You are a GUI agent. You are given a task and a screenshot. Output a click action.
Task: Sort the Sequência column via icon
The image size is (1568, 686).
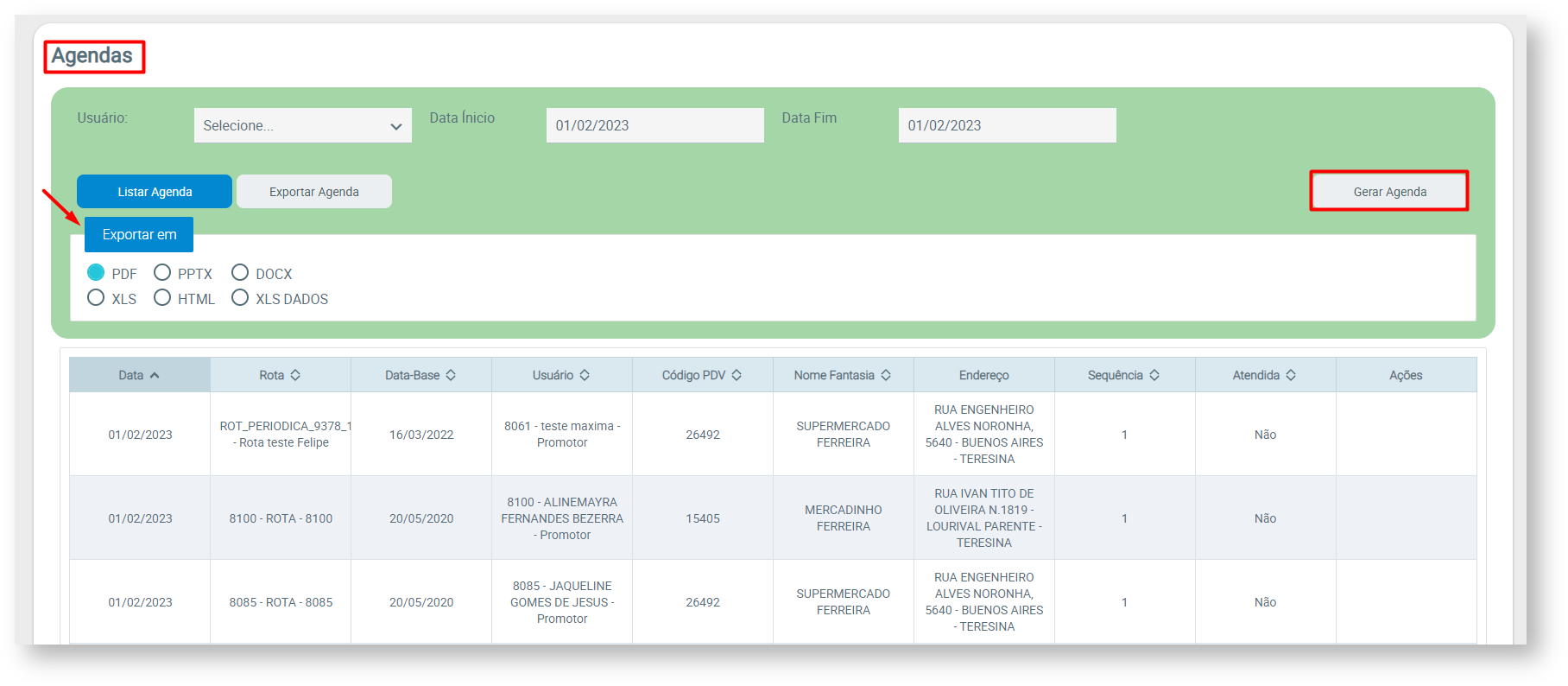click(1154, 376)
